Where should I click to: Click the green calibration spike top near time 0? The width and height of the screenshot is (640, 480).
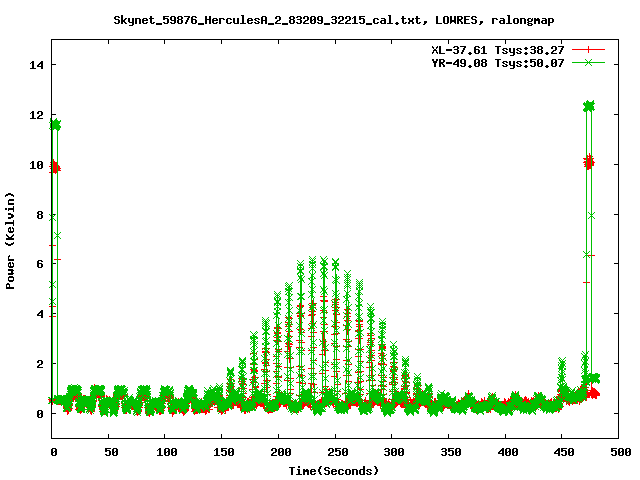tap(55, 125)
